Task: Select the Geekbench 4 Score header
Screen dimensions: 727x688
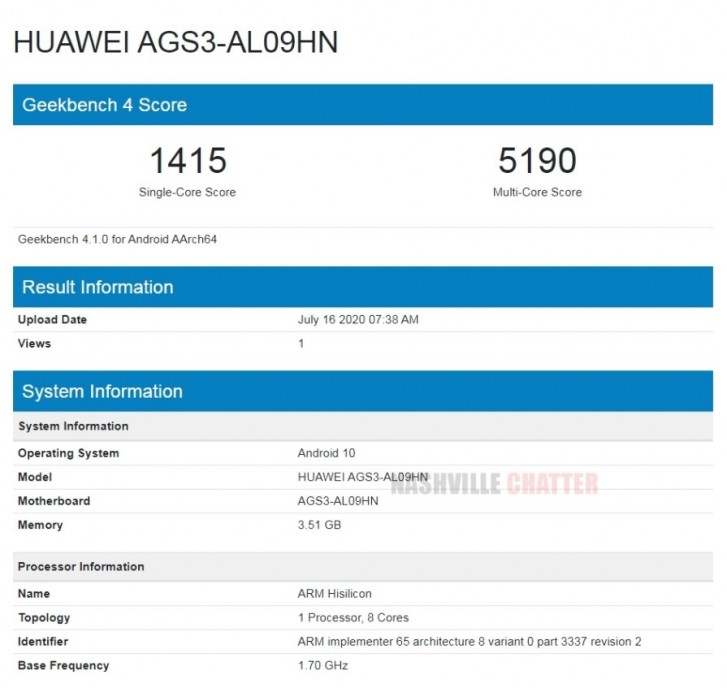Action: 104,105
